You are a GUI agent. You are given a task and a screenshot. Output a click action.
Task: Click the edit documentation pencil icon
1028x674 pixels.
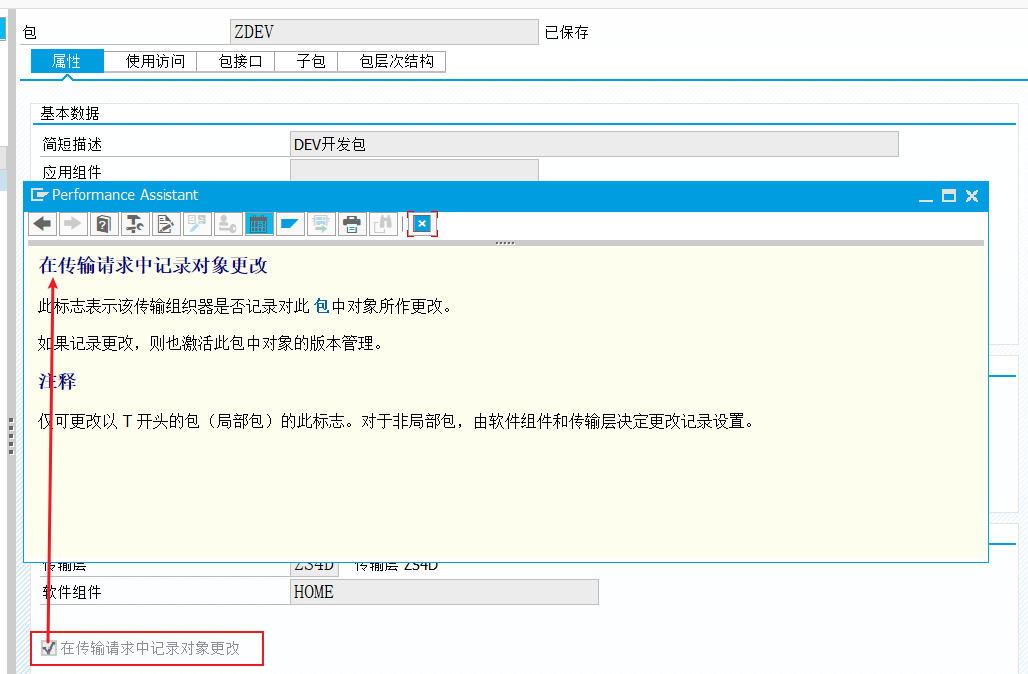click(x=165, y=224)
